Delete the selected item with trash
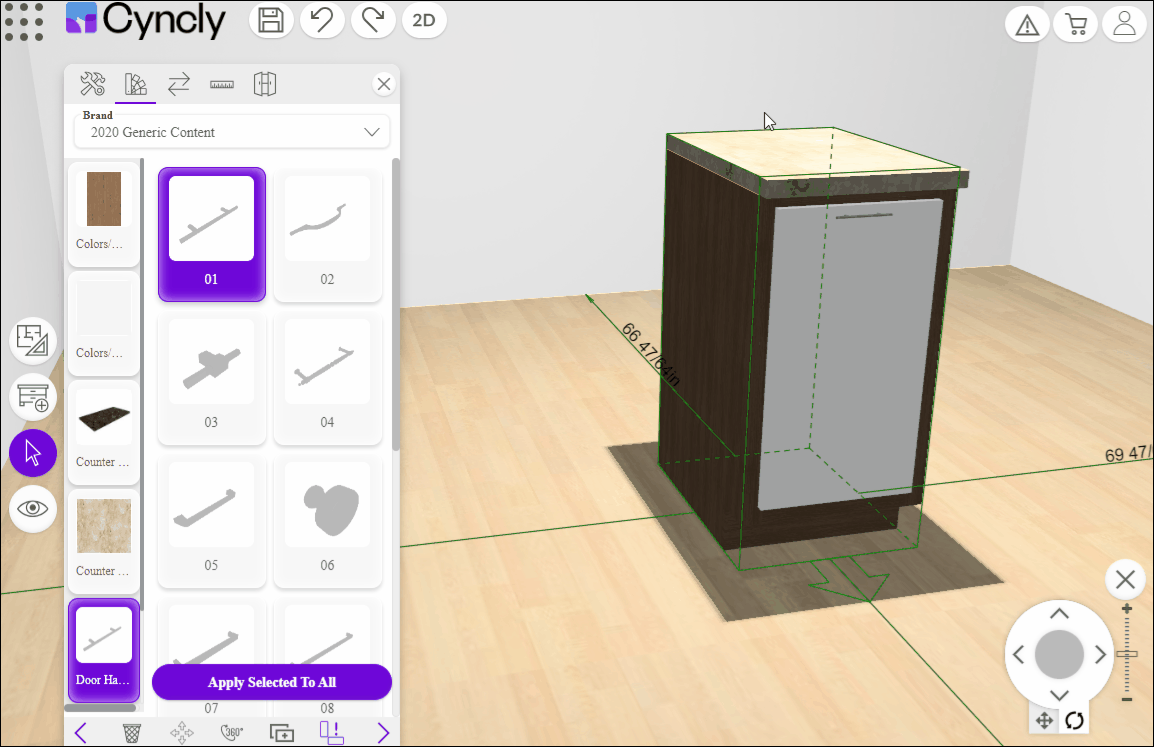Image resolution: width=1154 pixels, height=747 pixels. (132, 733)
